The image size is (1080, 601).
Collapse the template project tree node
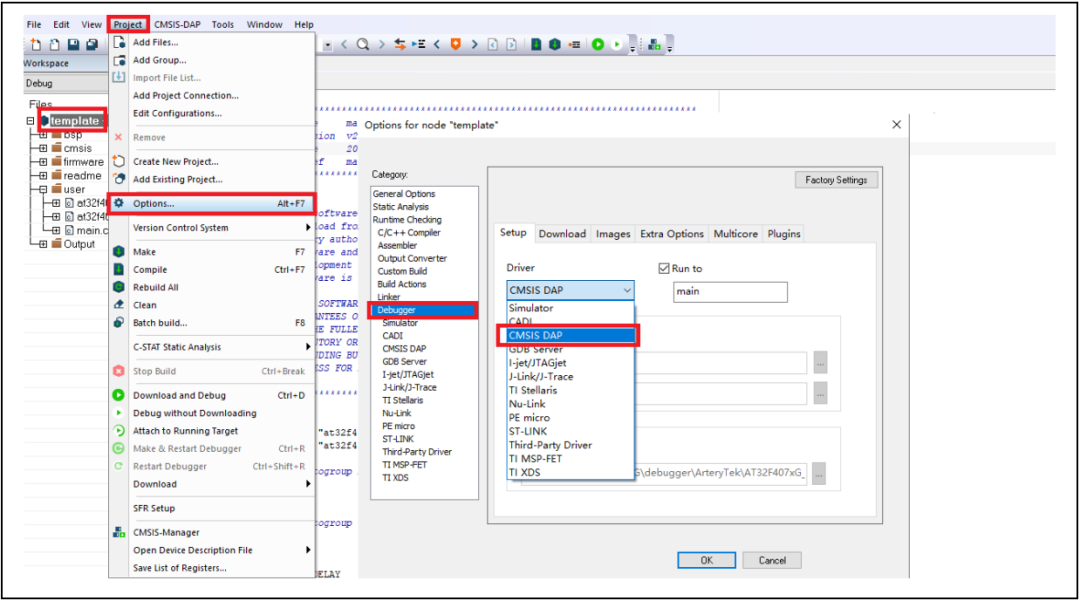tap(30, 120)
